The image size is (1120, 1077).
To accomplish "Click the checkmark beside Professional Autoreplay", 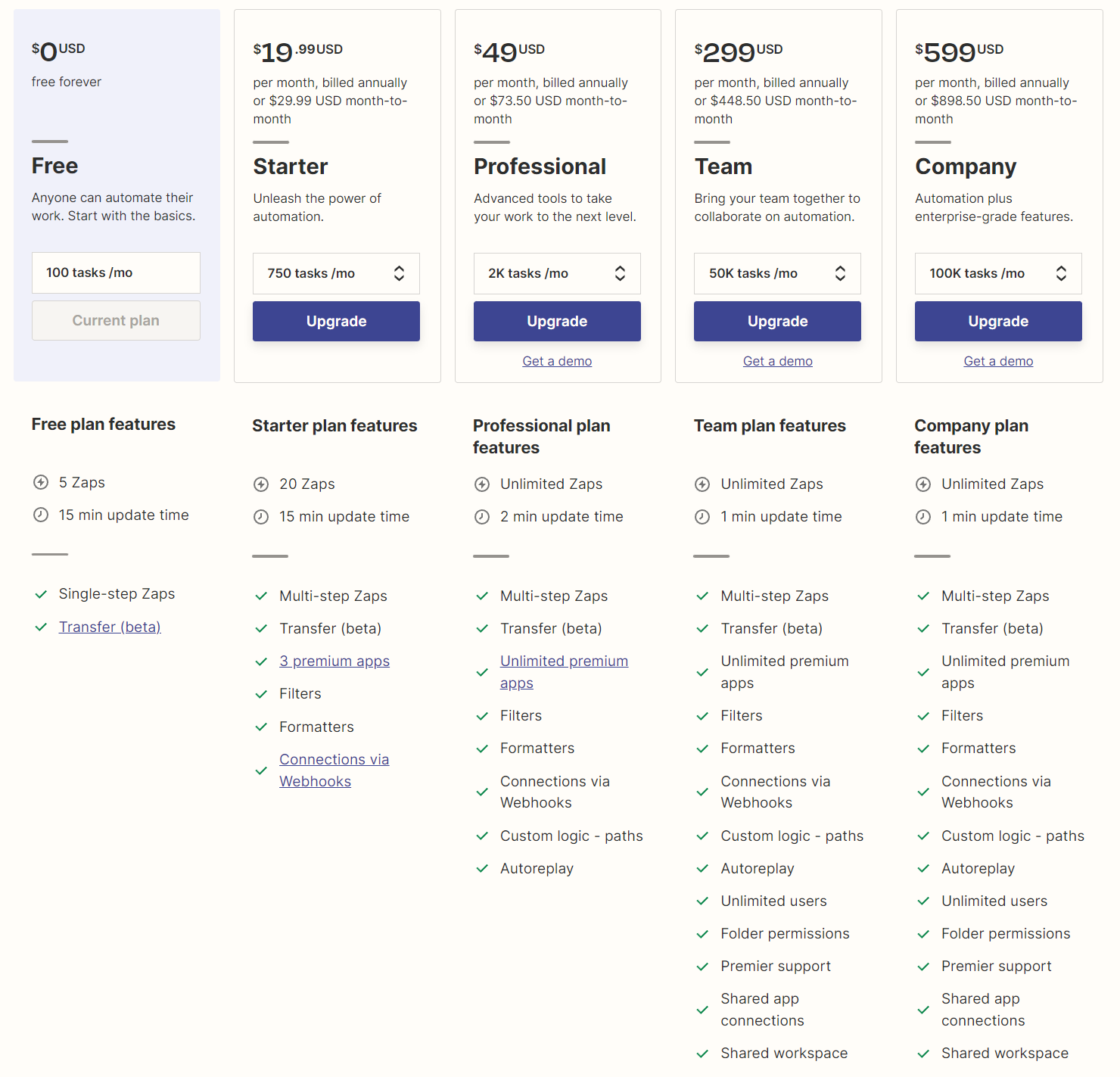I will 482,869.
